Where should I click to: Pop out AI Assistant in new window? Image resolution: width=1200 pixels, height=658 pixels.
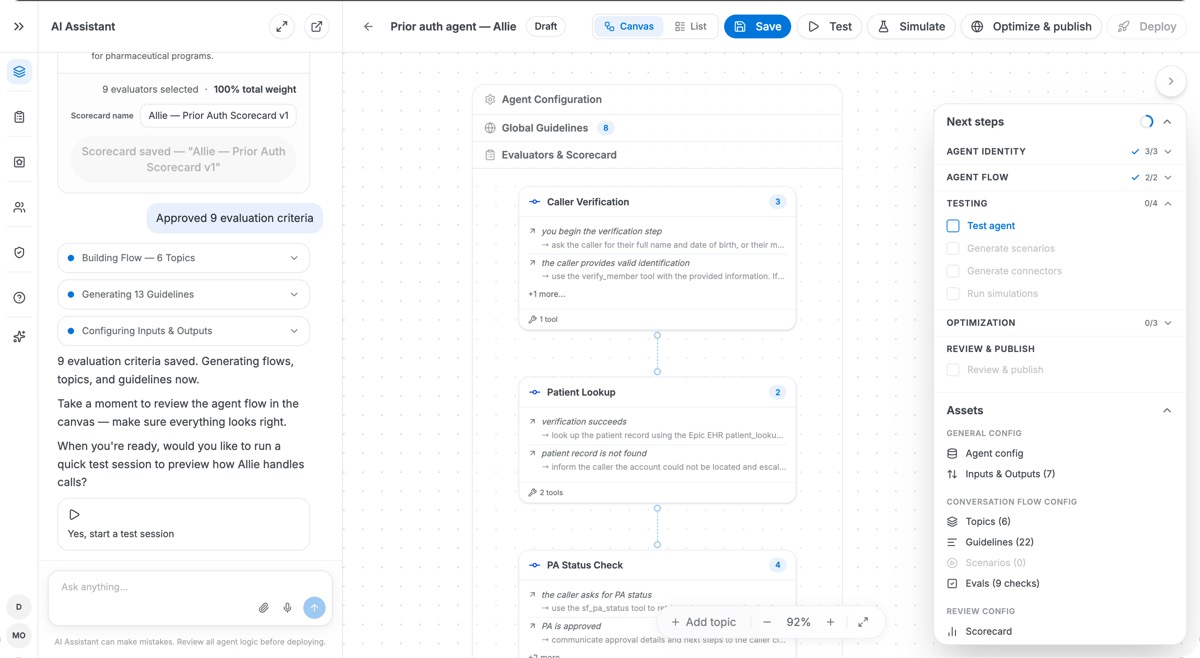pyautogui.click(x=317, y=27)
